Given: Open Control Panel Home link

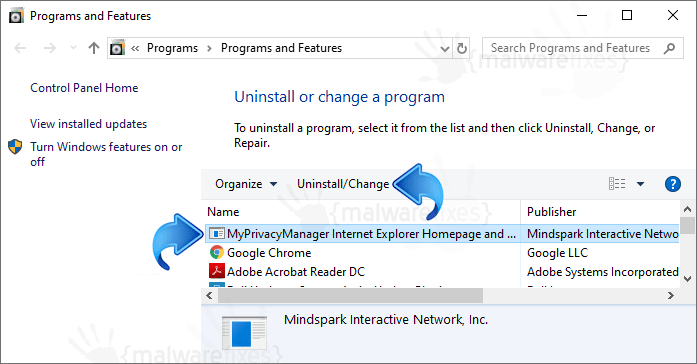Looking at the screenshot, I should pos(84,88).
